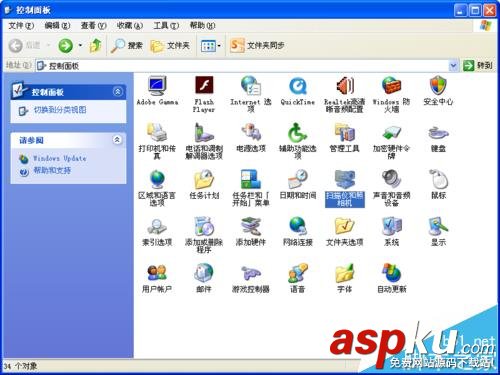The height and width of the screenshot is (375, 500).
Task: Open 文件夹选项 icon
Action: click(x=345, y=226)
